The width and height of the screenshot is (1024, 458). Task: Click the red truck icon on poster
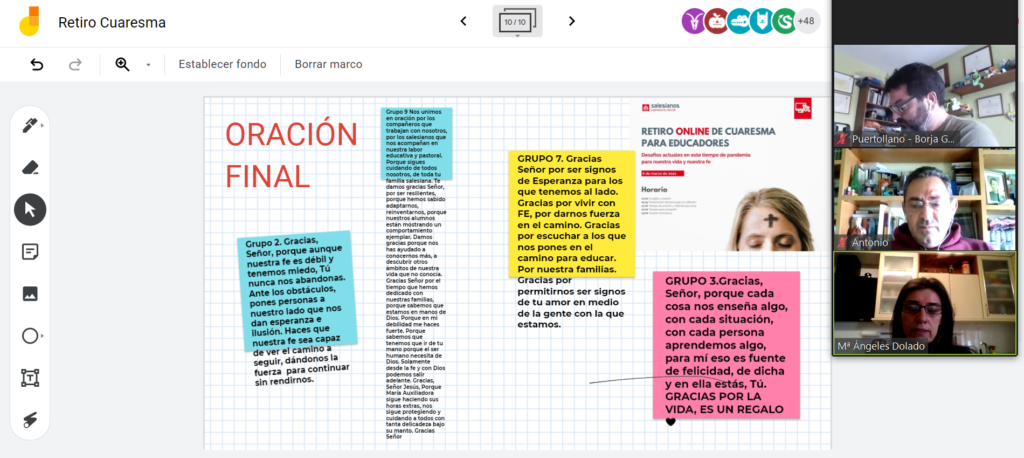[x=803, y=108]
